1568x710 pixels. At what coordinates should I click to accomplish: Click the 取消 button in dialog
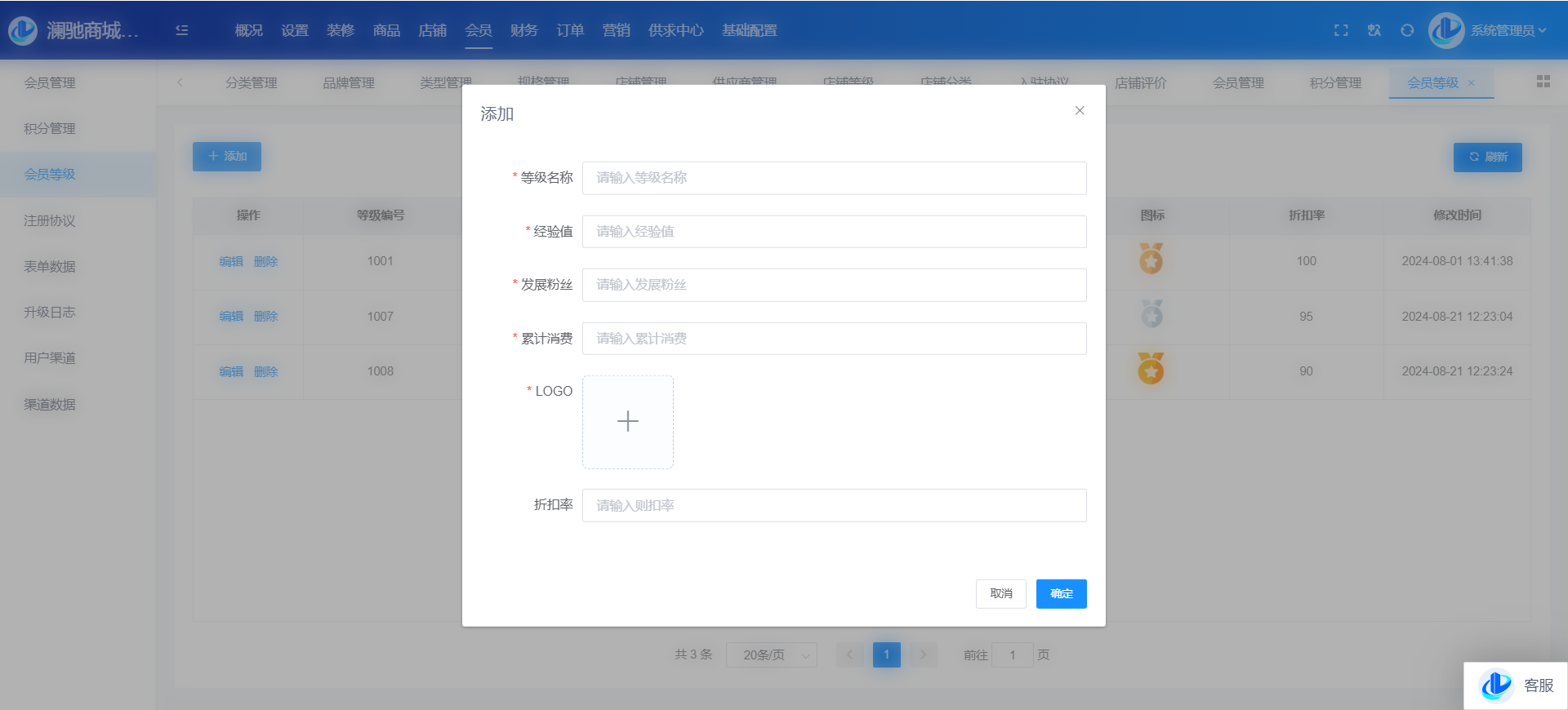point(1000,594)
